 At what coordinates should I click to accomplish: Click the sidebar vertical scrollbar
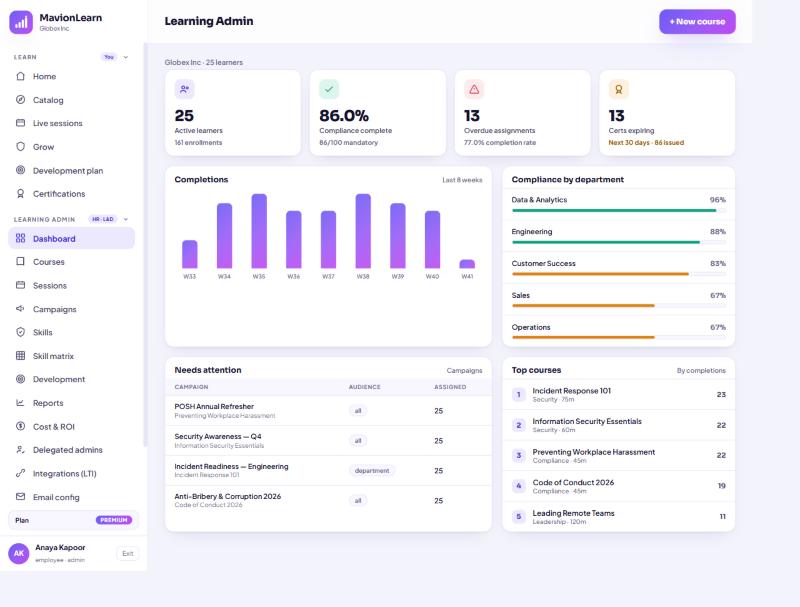pos(145,245)
